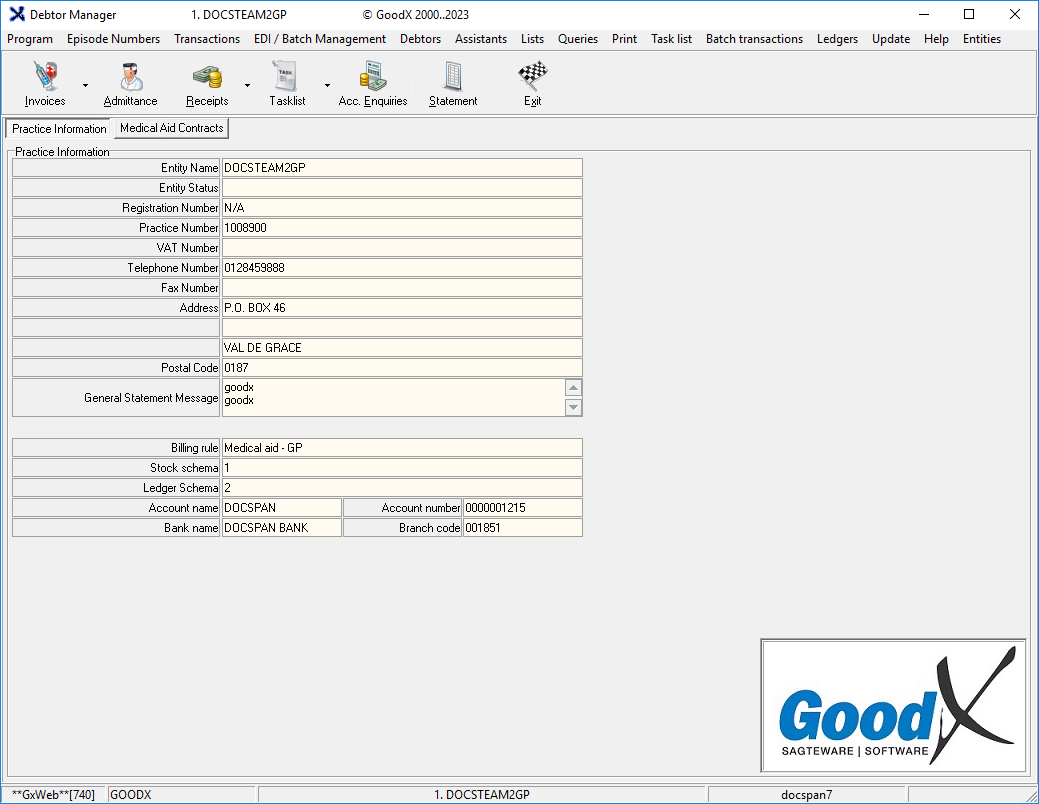Open the Tasklist toolbar icon

coord(286,83)
